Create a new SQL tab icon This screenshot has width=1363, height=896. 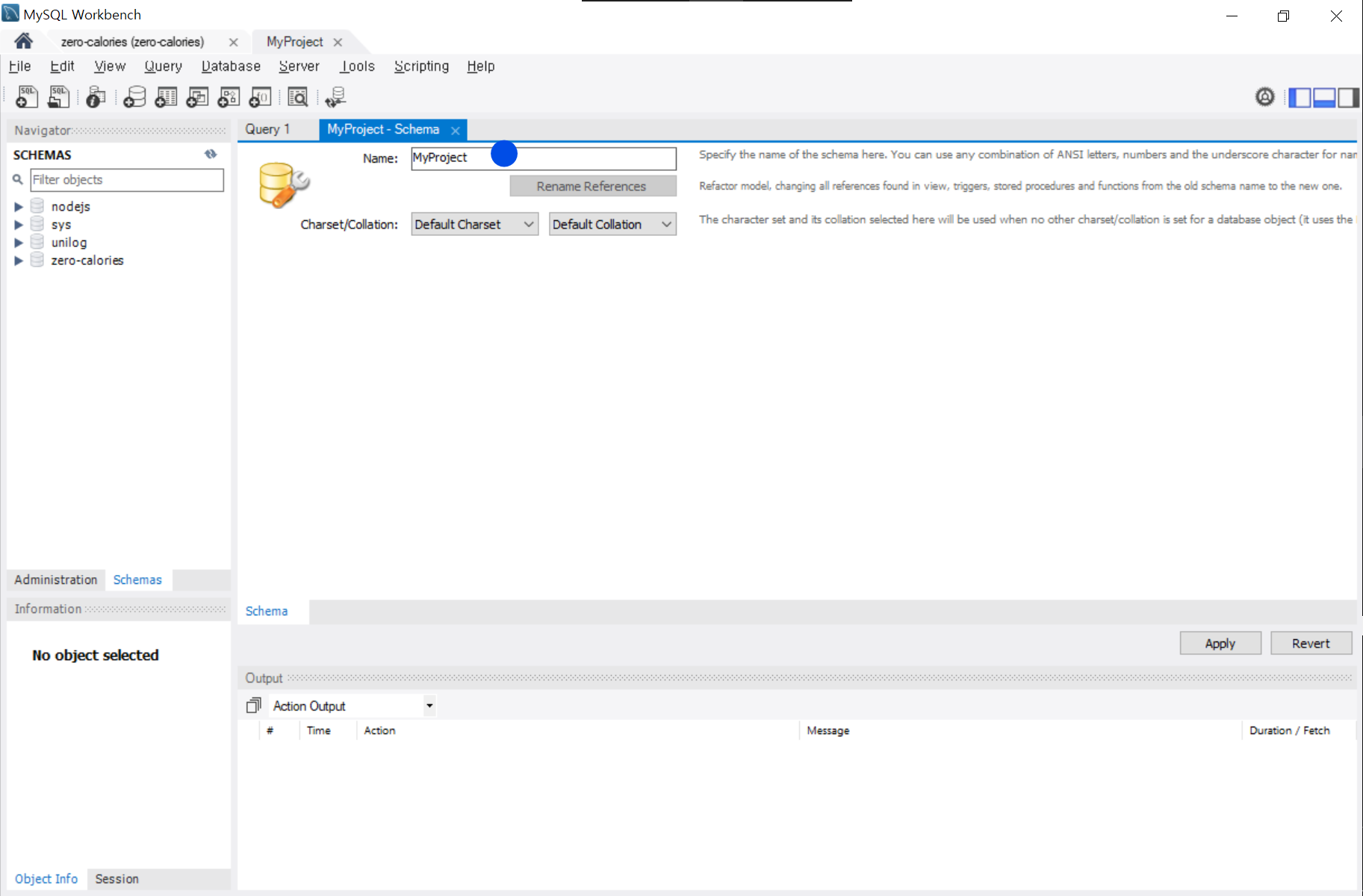pos(27,97)
